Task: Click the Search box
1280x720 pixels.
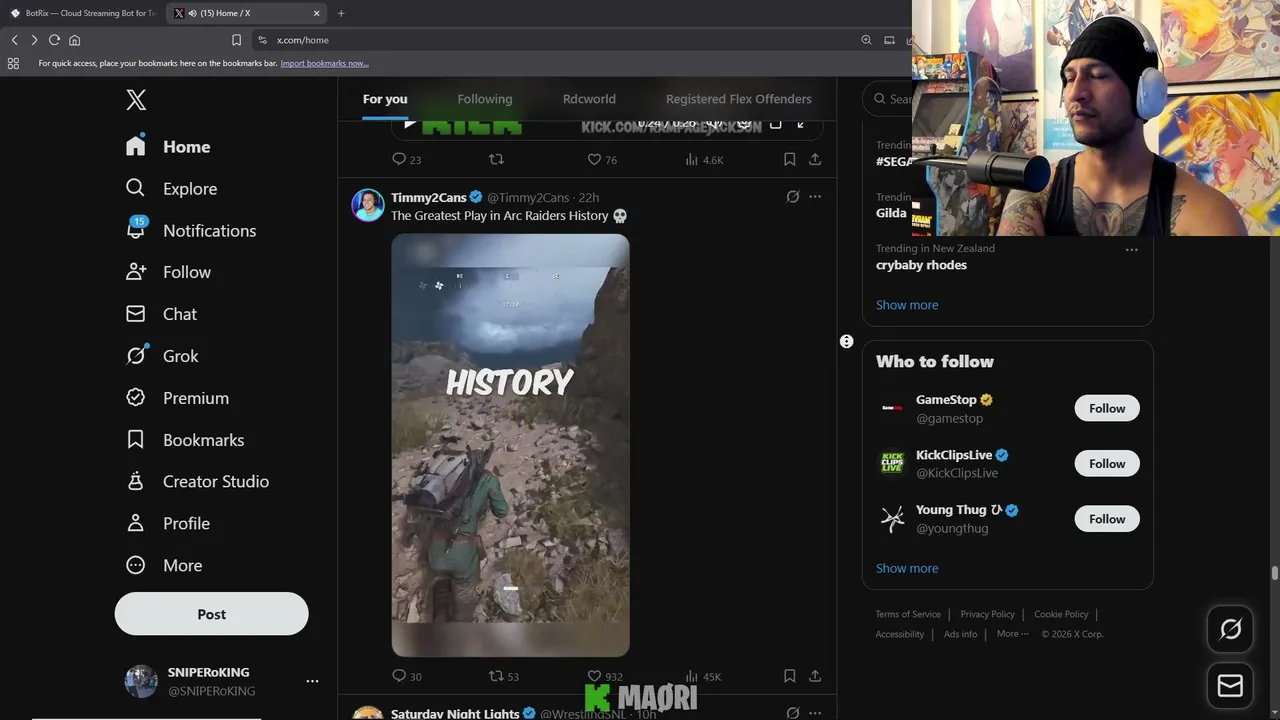Action: (888, 99)
